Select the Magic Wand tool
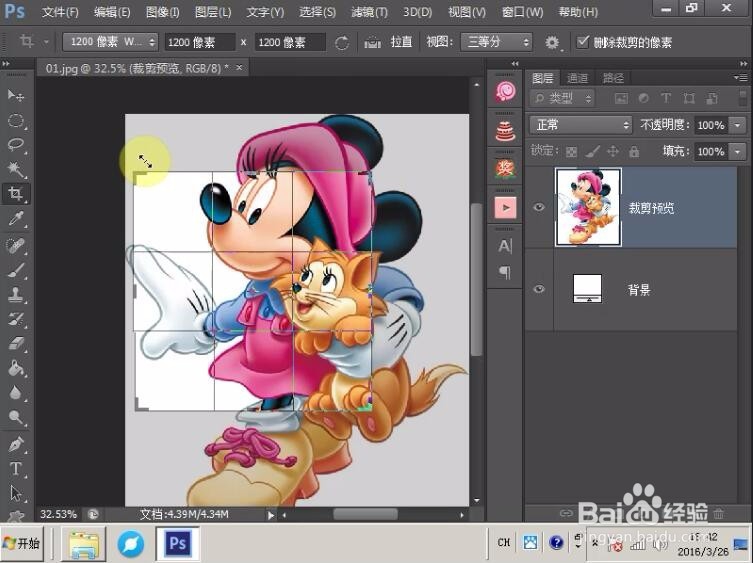The image size is (753, 563). [15, 169]
